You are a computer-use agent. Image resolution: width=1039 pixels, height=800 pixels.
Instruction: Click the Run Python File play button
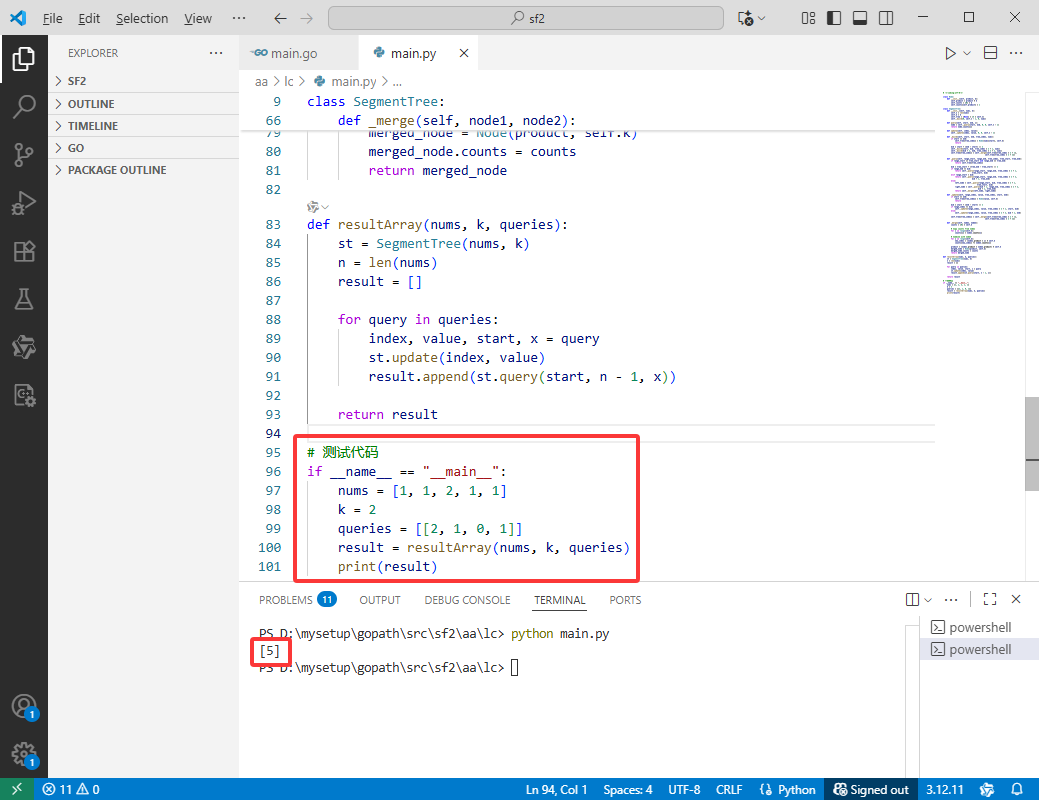click(950, 53)
